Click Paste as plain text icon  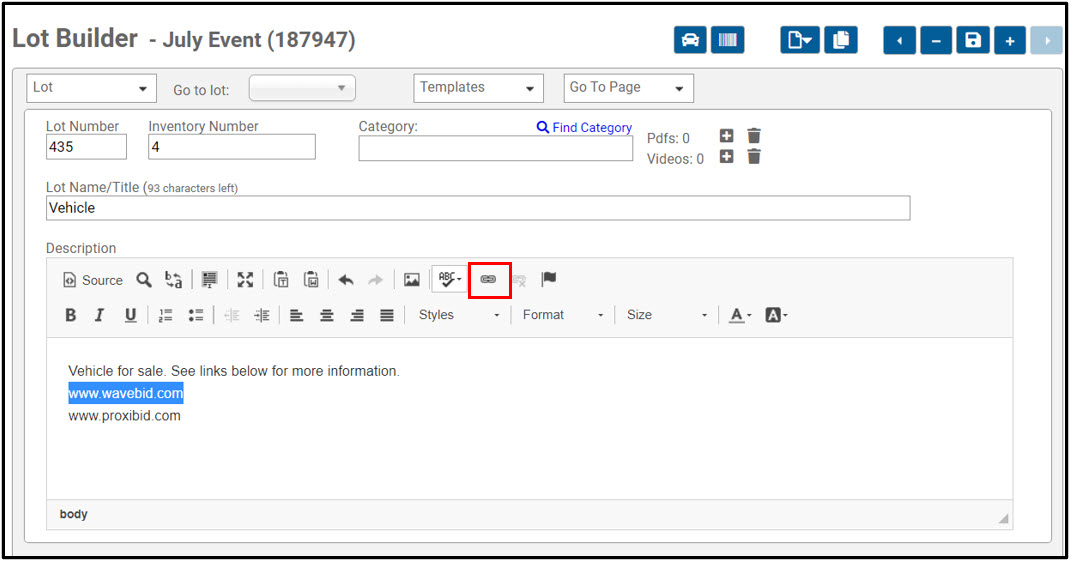pyautogui.click(x=281, y=280)
